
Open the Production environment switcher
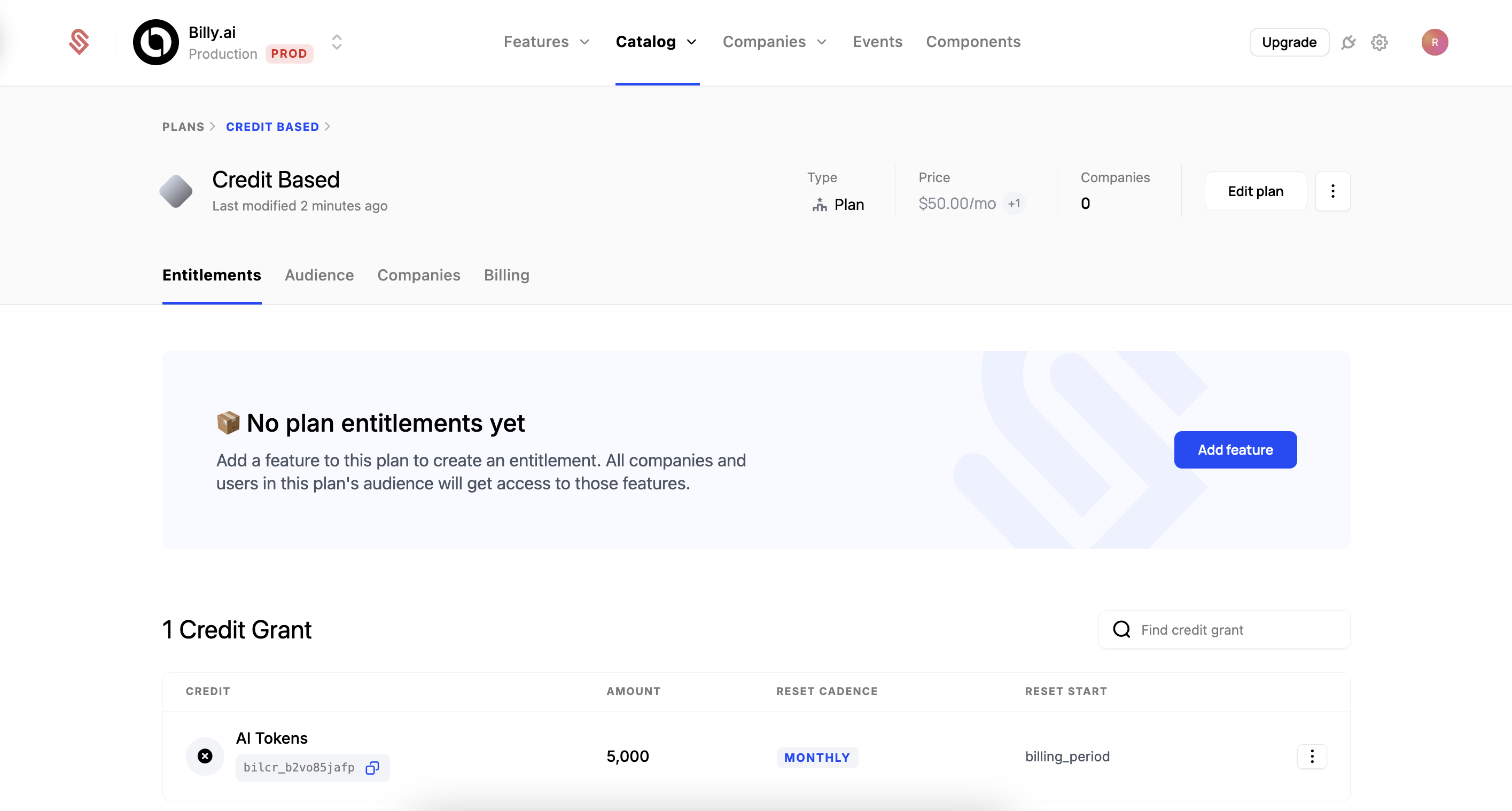click(337, 42)
